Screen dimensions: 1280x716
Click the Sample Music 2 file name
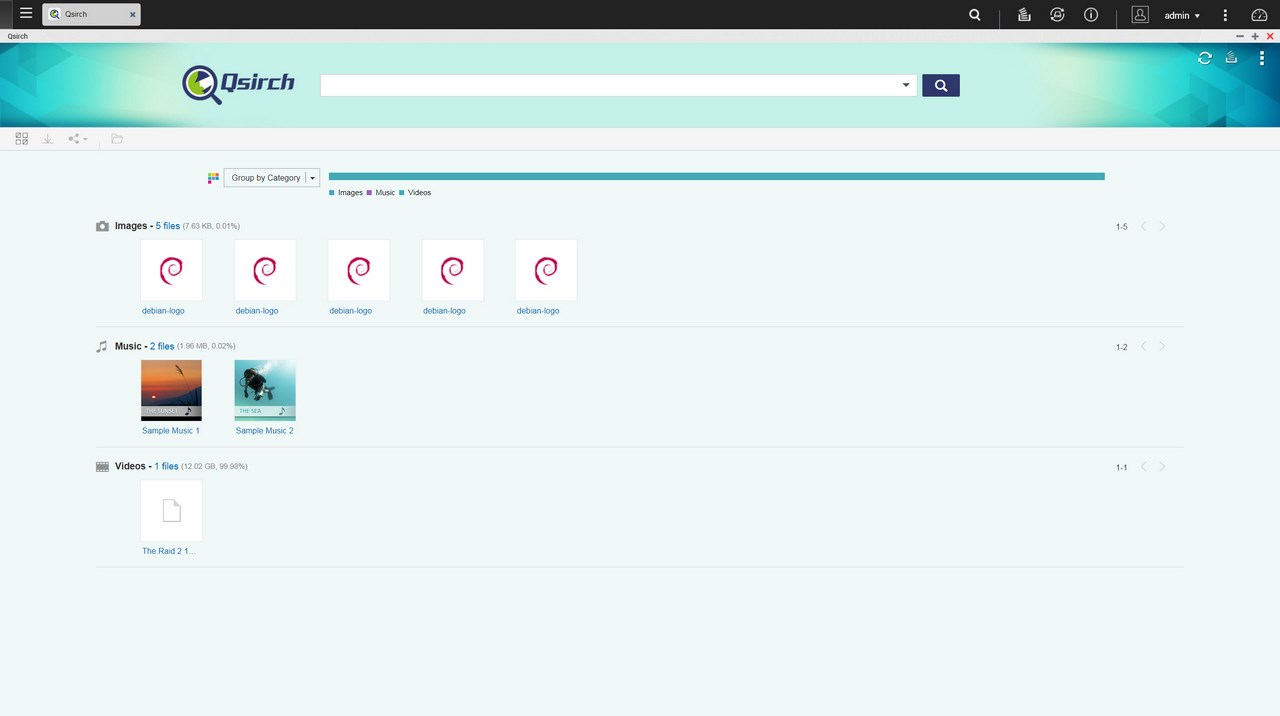point(265,431)
